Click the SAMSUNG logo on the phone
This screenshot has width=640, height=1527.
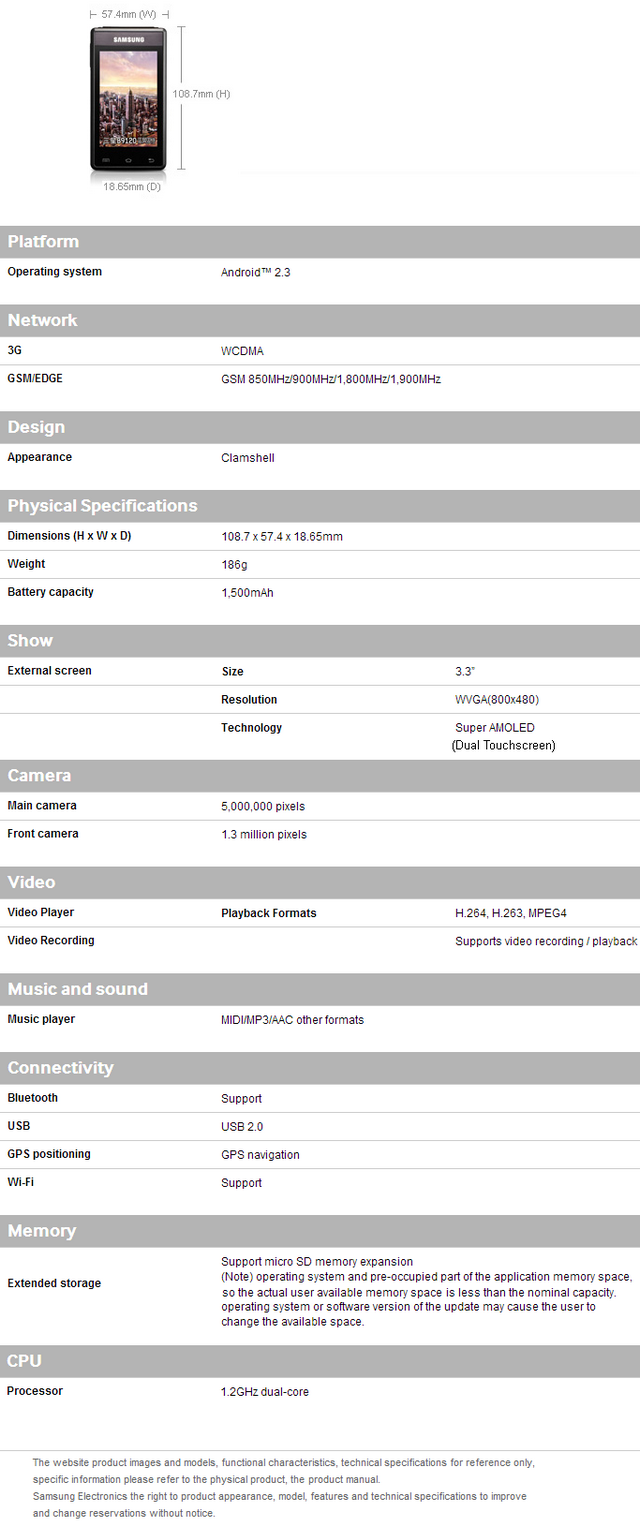coord(128,39)
